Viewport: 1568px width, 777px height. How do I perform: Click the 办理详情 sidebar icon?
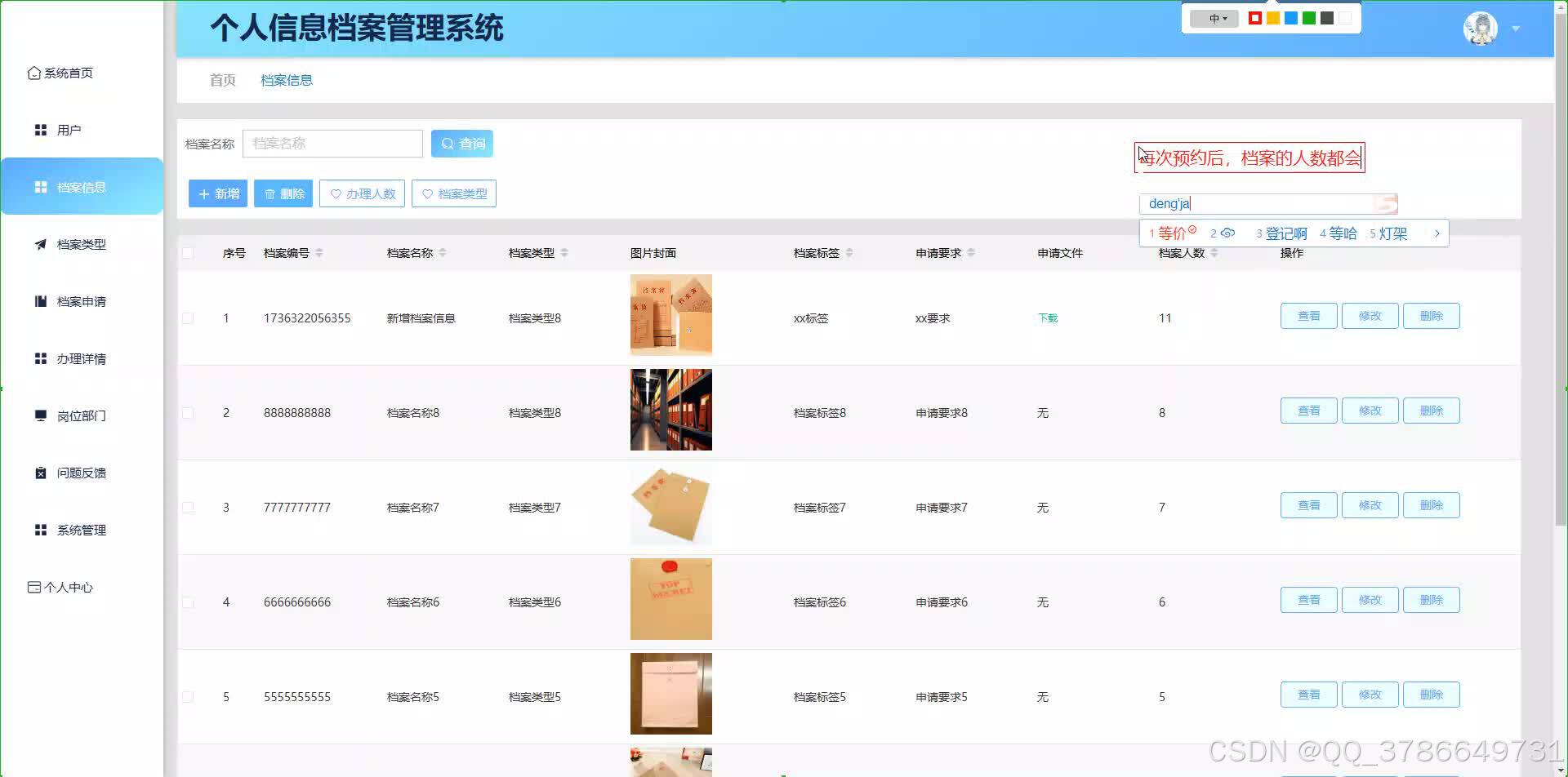coord(40,357)
